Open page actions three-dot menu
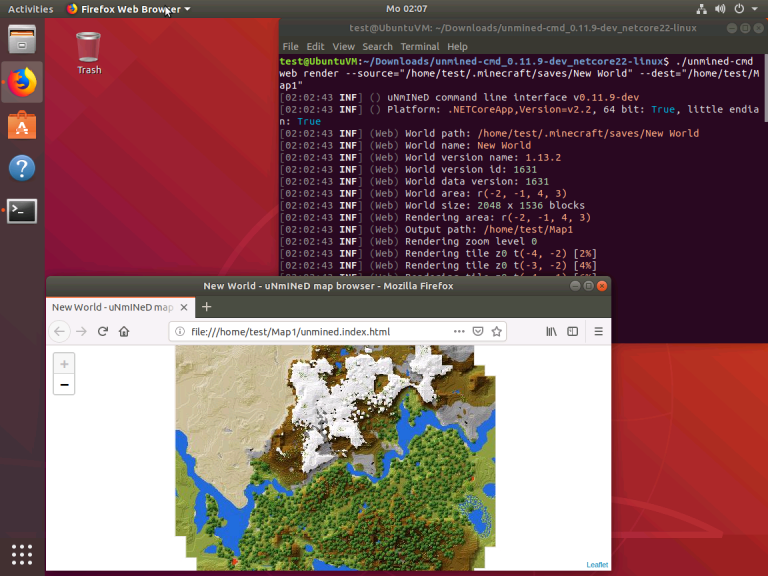This screenshot has width=768, height=576. click(459, 331)
